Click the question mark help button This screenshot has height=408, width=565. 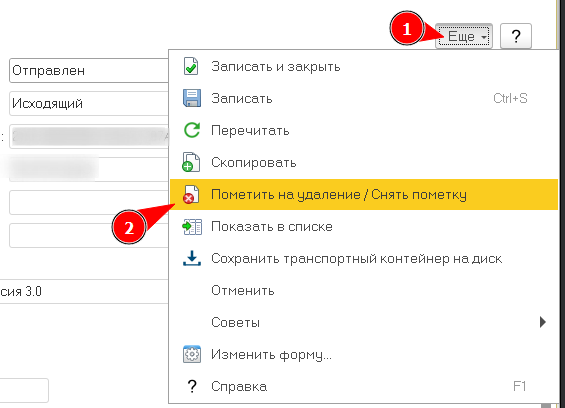(x=516, y=36)
